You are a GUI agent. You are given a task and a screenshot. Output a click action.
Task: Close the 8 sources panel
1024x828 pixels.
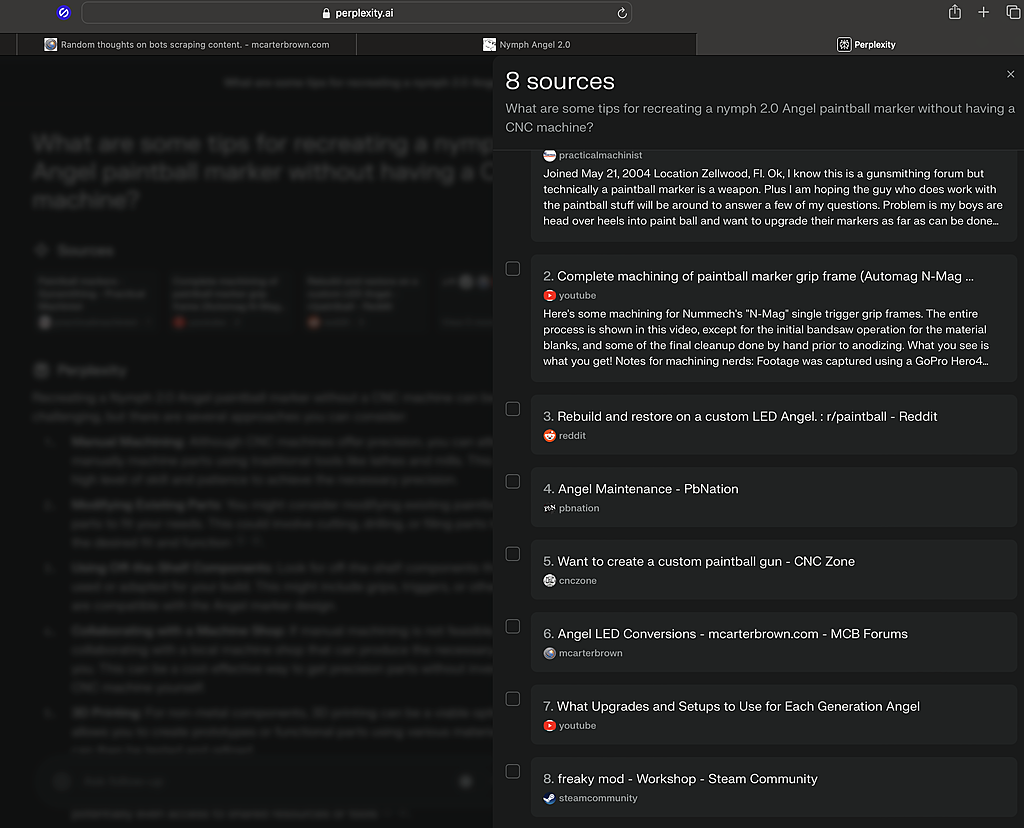click(x=1010, y=74)
